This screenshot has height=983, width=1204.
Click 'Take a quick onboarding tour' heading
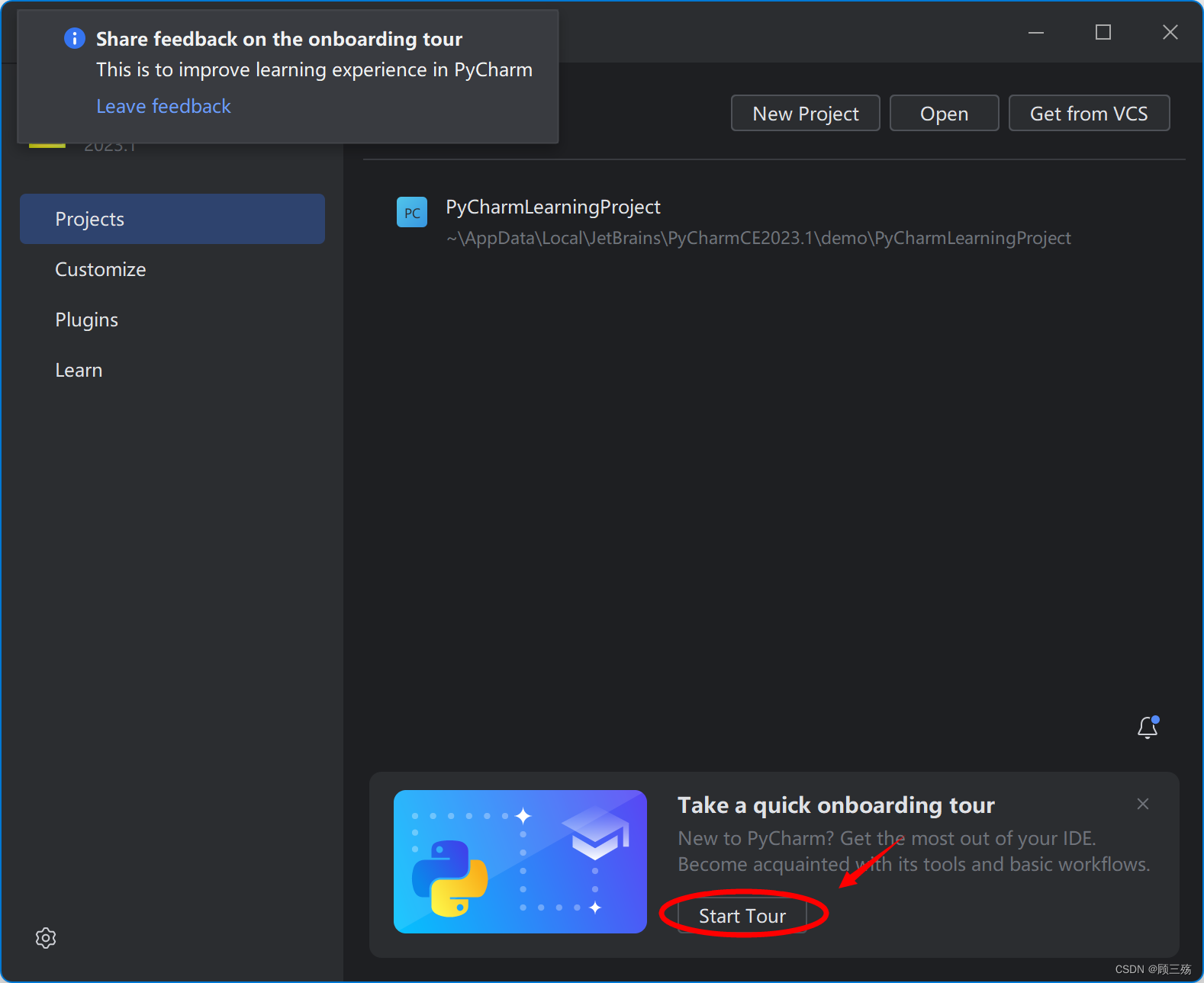point(836,805)
